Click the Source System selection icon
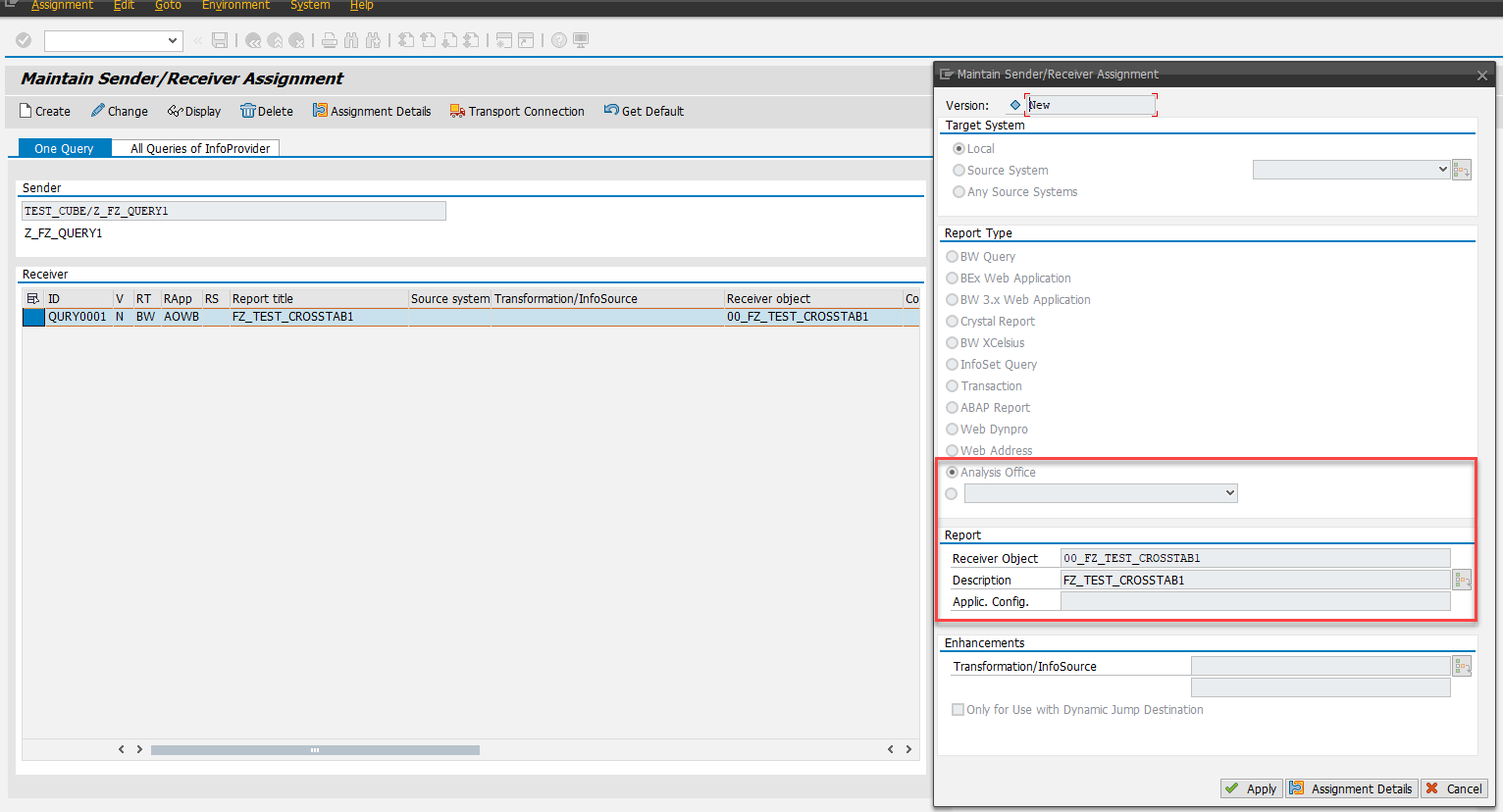 [x=1462, y=171]
